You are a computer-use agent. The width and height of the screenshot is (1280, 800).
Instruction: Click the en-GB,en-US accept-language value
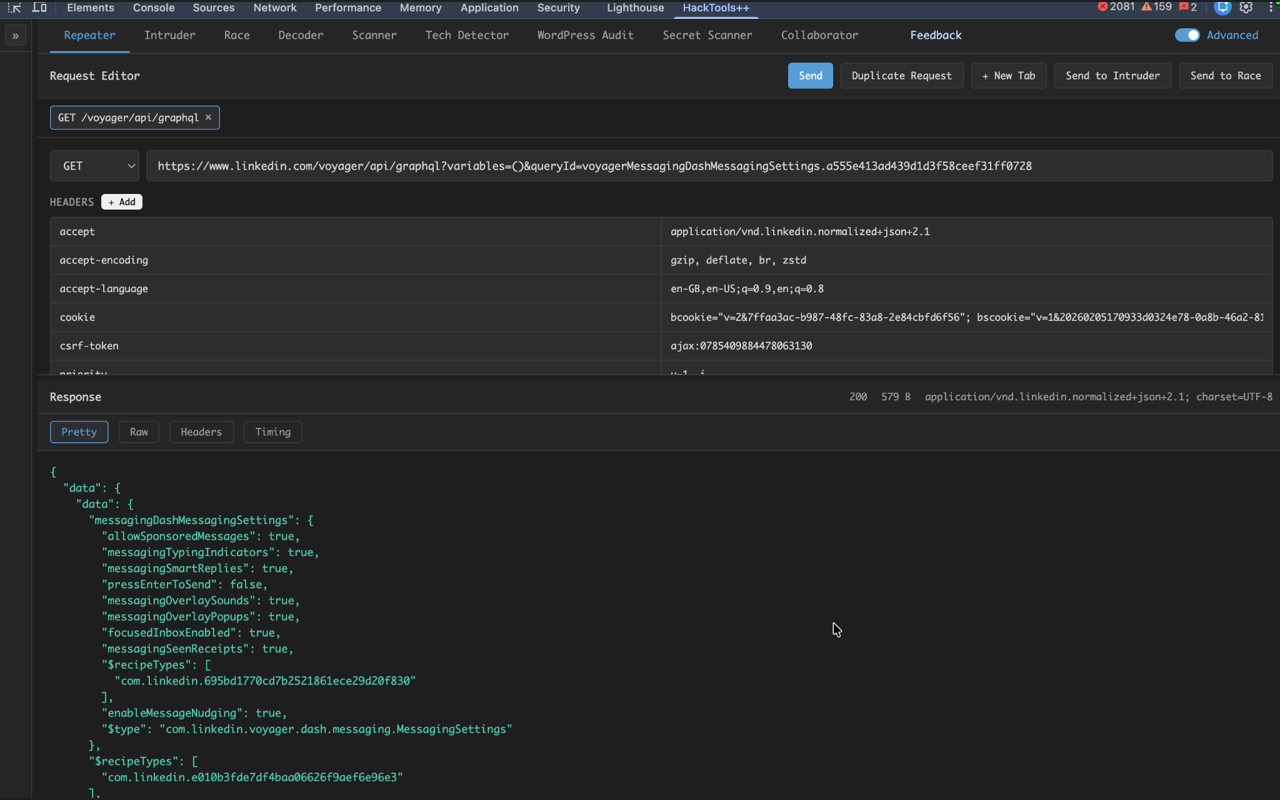(x=966, y=289)
